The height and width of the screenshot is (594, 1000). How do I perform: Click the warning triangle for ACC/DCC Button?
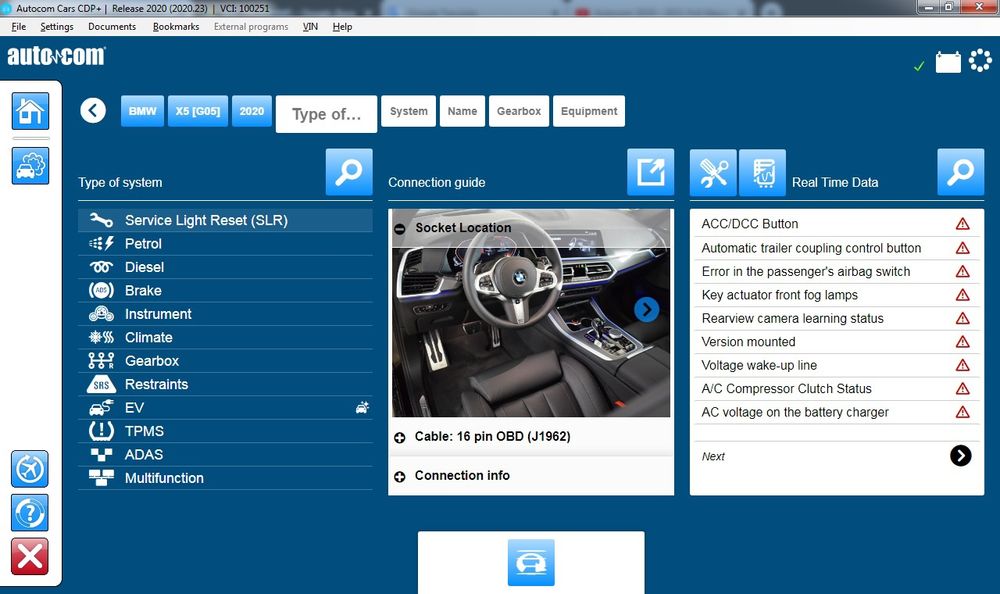[962, 224]
